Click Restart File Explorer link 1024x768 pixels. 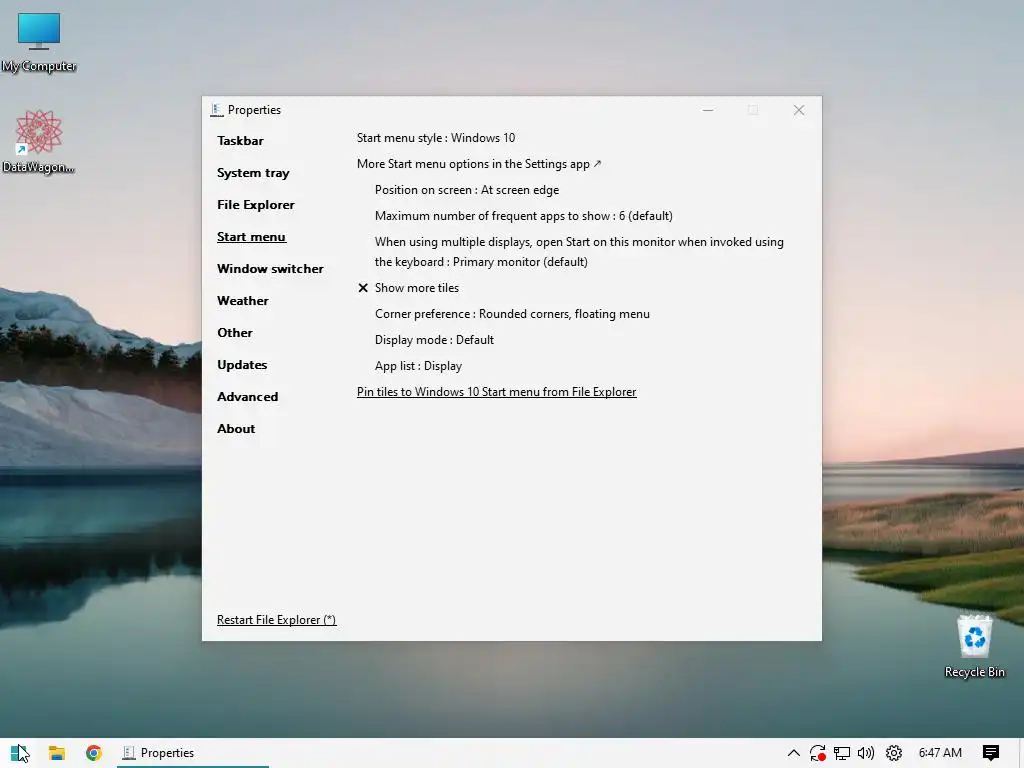pos(276,620)
